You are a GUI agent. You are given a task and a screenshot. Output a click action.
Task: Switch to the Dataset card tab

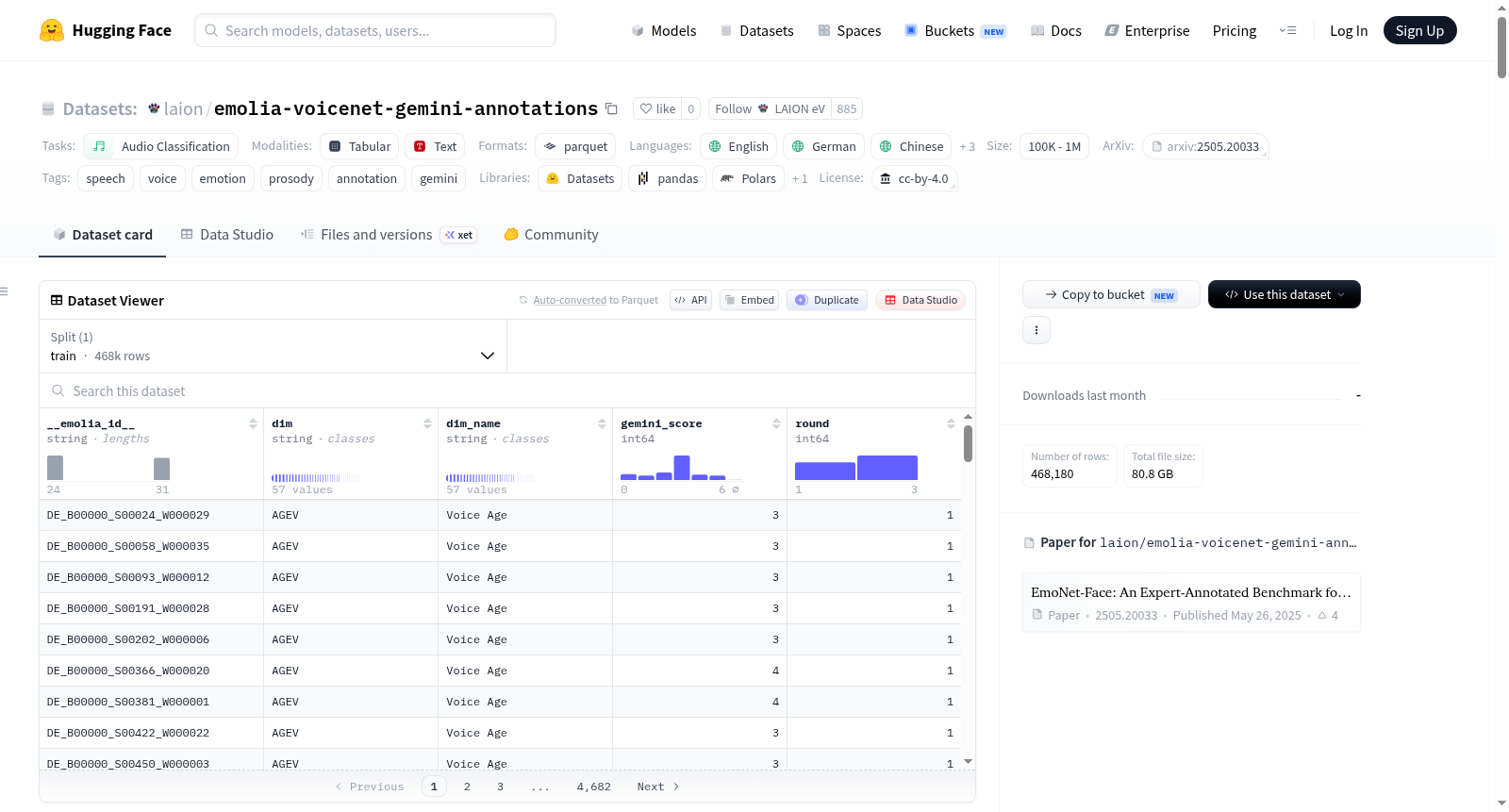click(103, 235)
